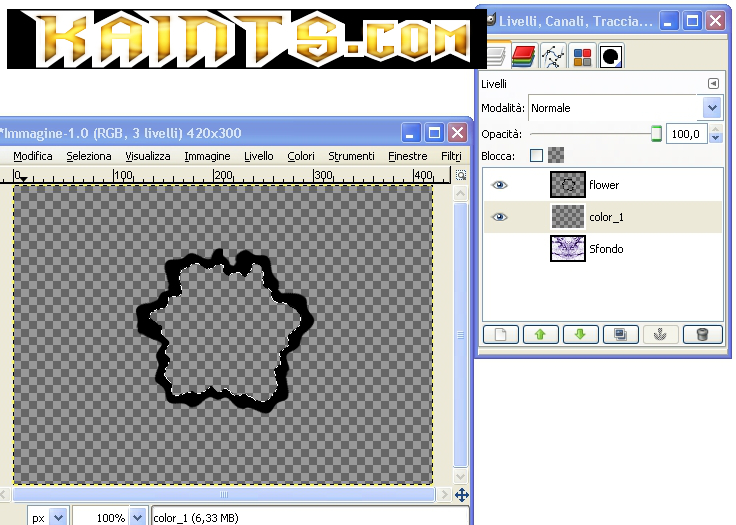This screenshot has width=736, height=525.
Task: Select the Sfondo layer thumbnail
Action: (567, 249)
